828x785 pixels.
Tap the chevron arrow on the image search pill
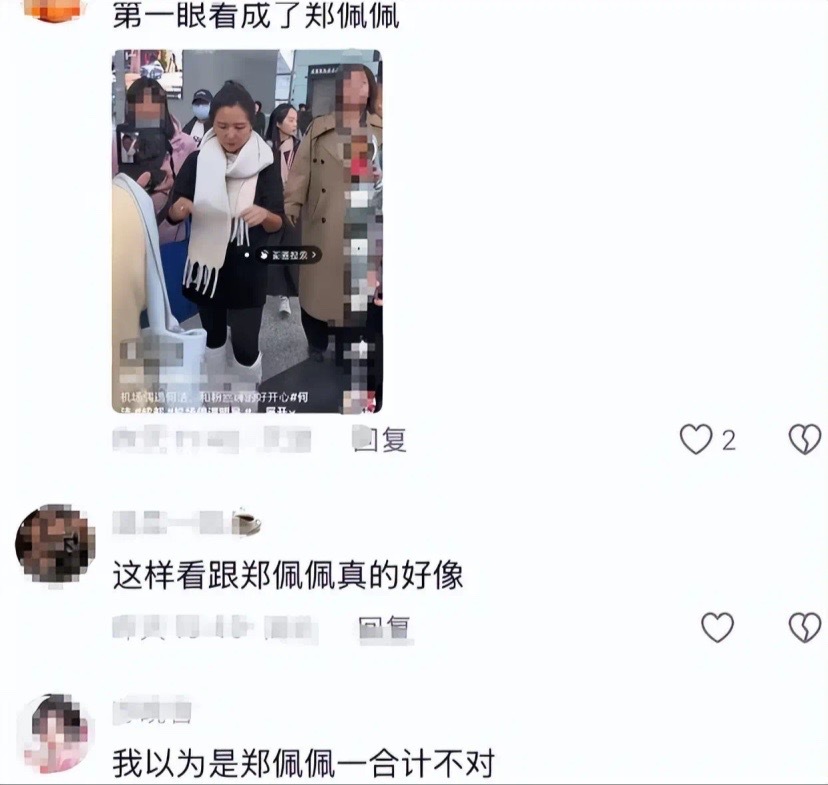point(314,255)
